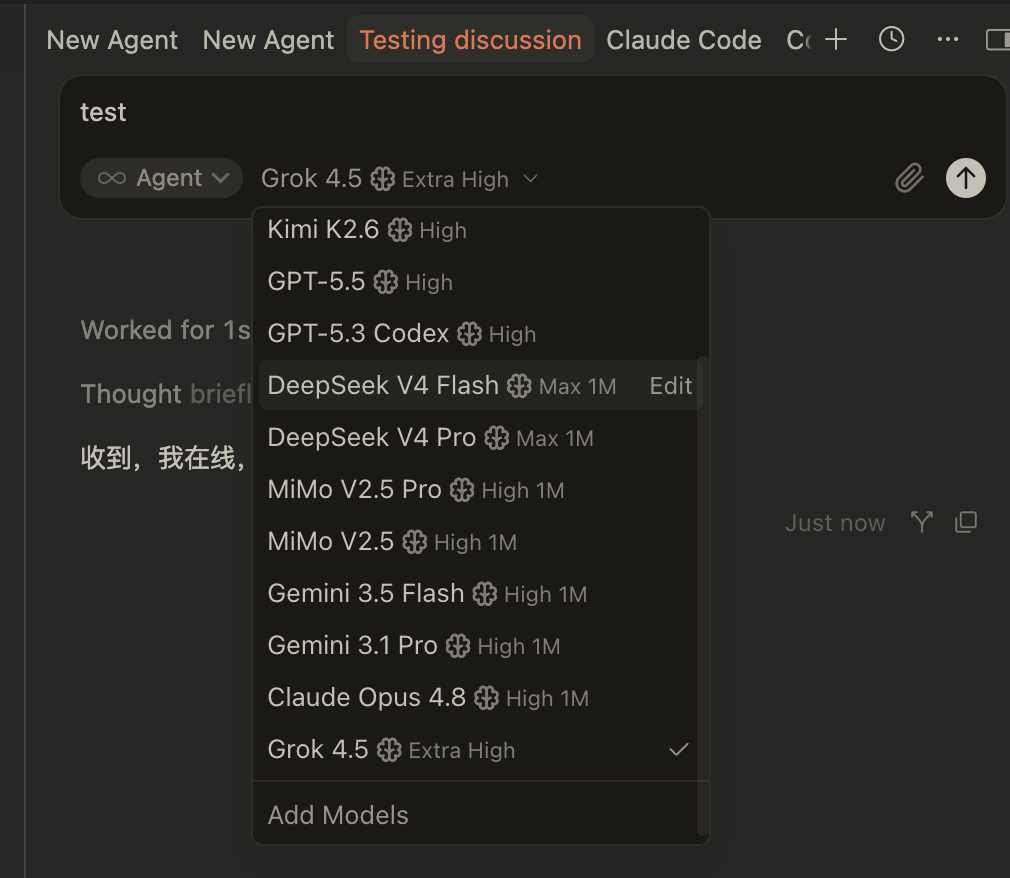Click Edit on DeepSeek V4 Flash row
The image size is (1010, 878).
pyautogui.click(x=671, y=386)
